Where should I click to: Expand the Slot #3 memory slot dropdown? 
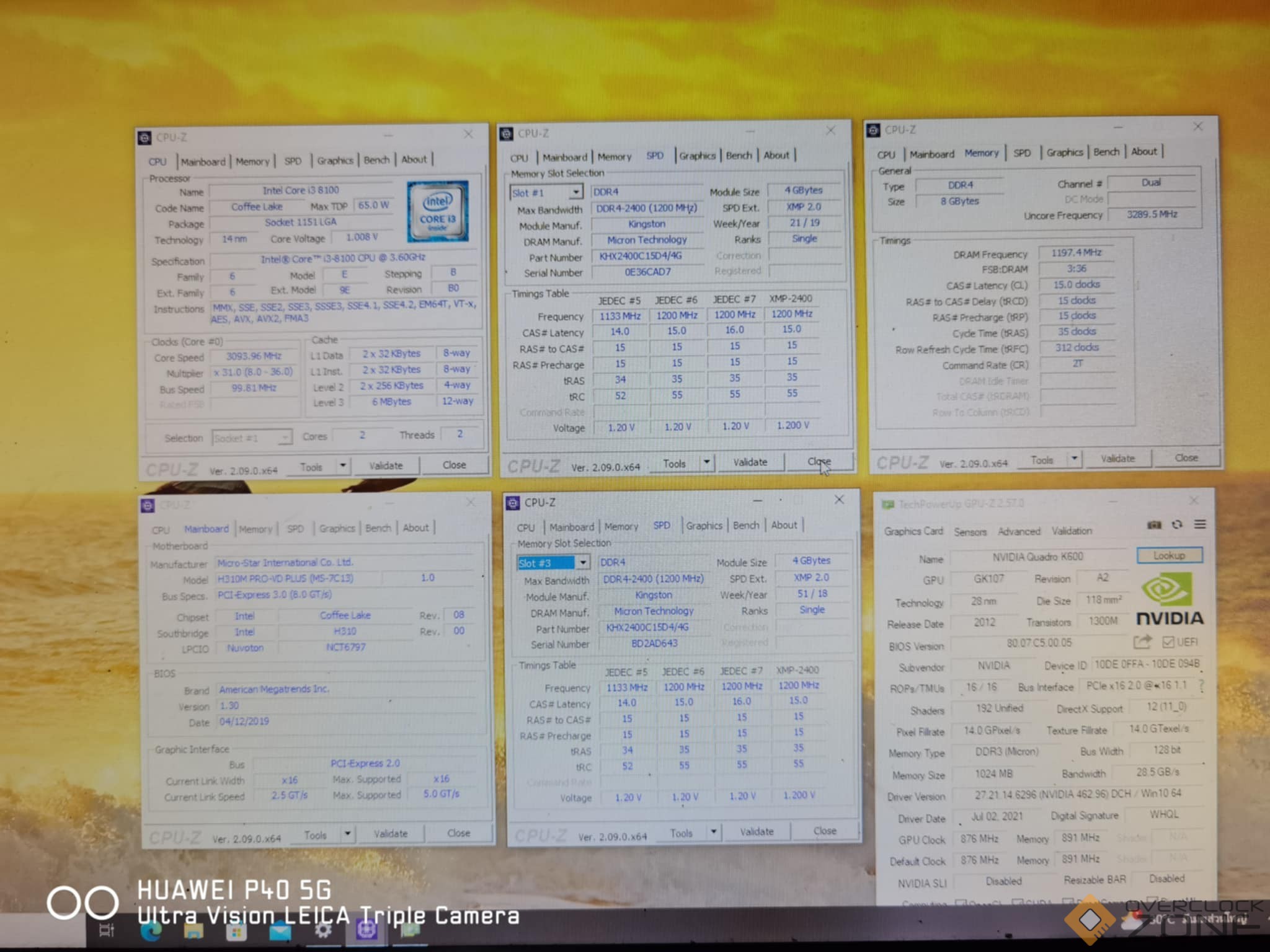coord(583,563)
